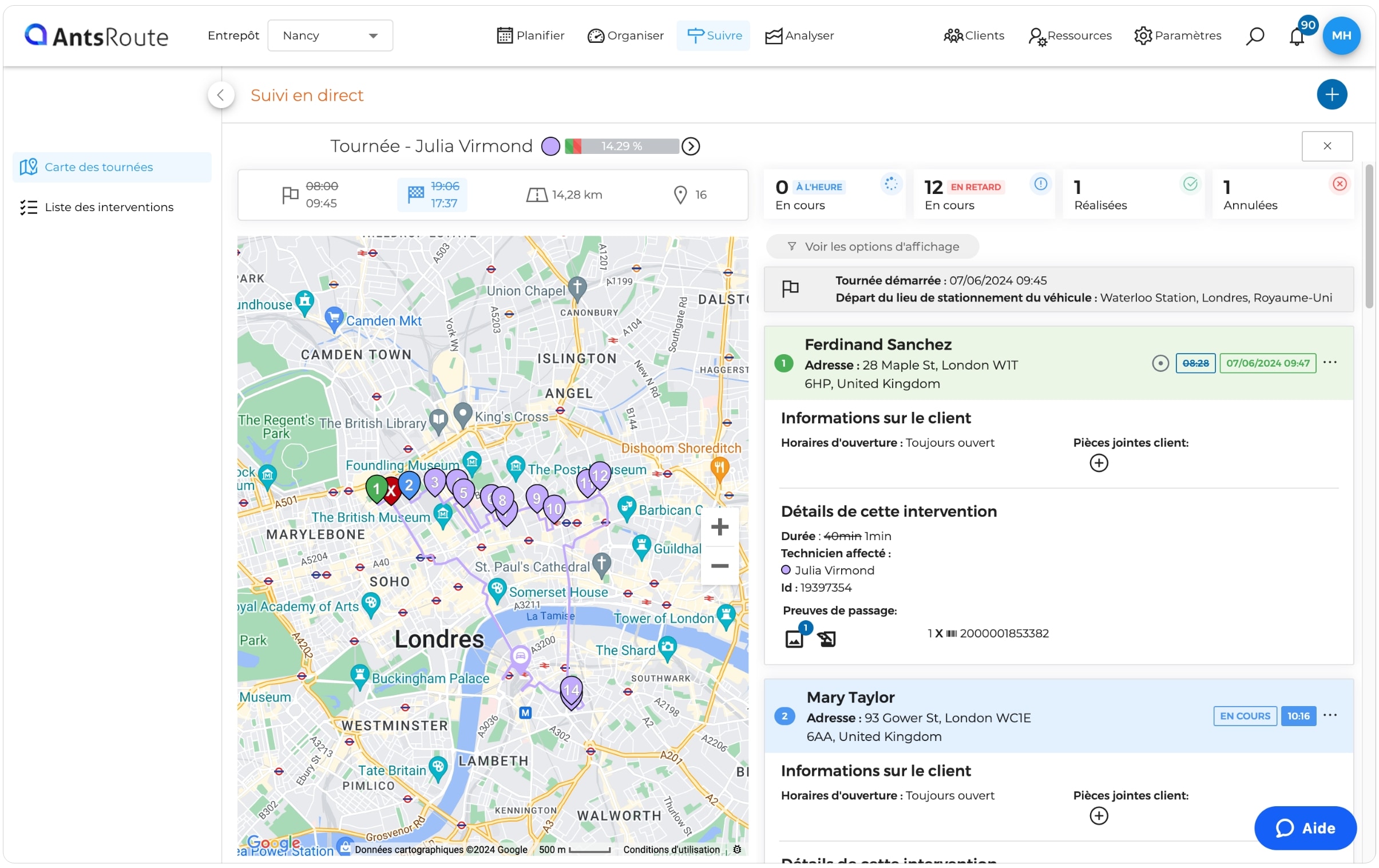The height and width of the screenshot is (868, 1379).
Task: Click the geolocation target icon for Ferdinand Sanchez
Action: (1160, 363)
